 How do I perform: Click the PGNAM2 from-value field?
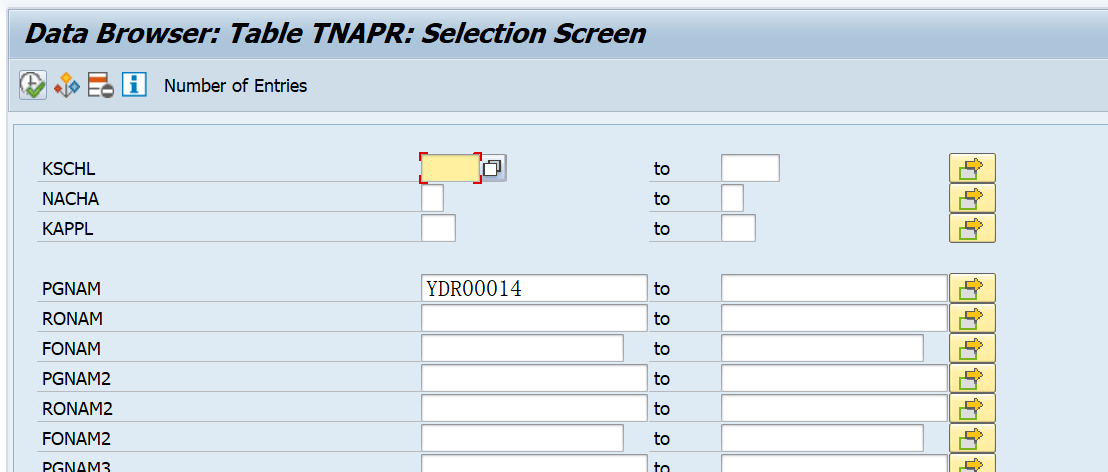[534, 378]
